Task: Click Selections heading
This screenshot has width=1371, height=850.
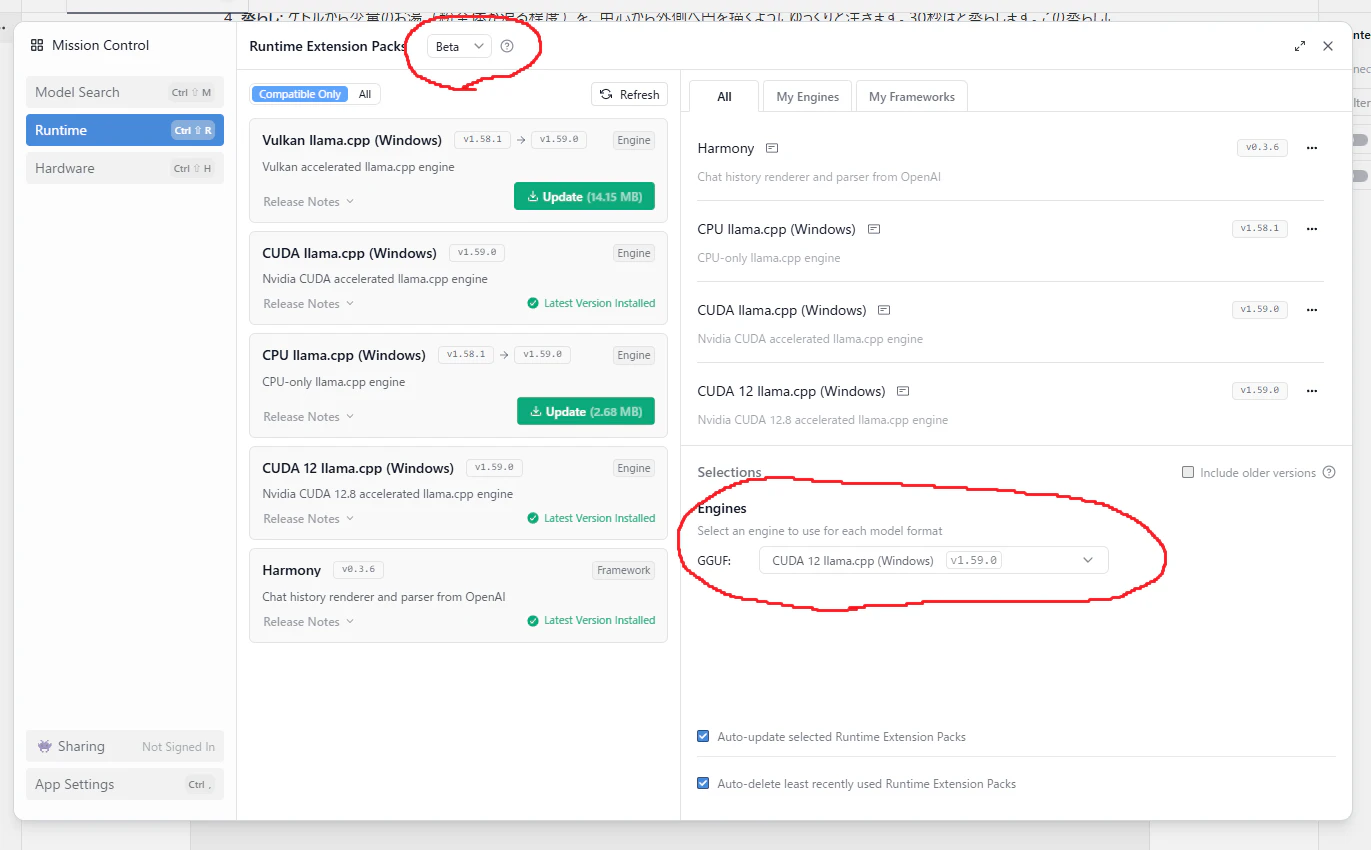Action: (729, 472)
